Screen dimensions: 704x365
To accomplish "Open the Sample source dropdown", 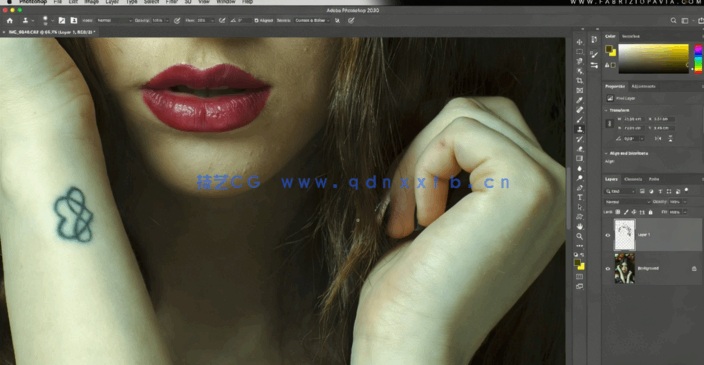I will pos(312,21).
